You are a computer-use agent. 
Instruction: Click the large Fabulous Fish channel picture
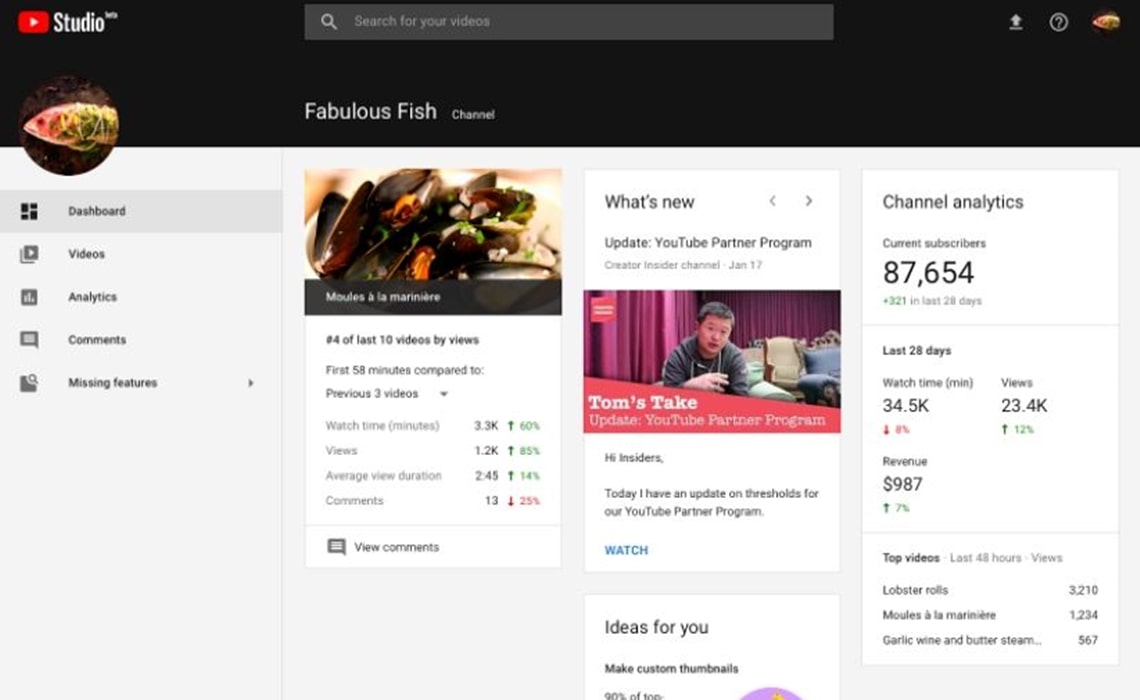pyautogui.click(x=69, y=125)
